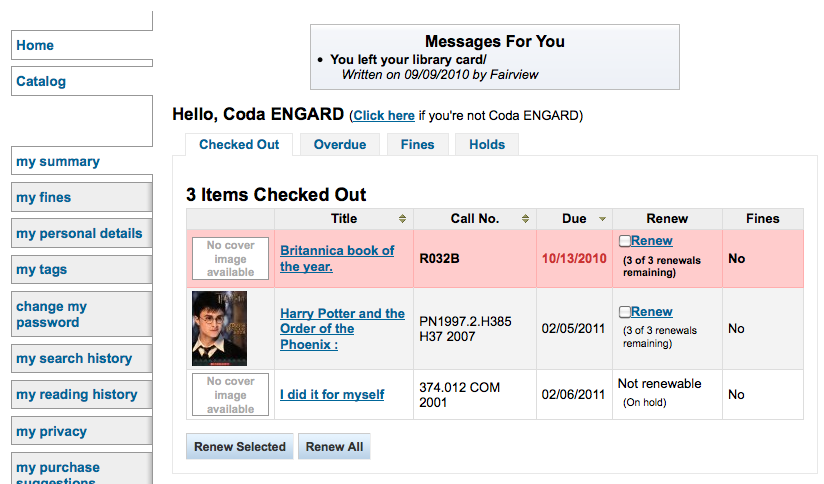Viewport: 824px width, 484px height.
Task: Switch to the Holds tab
Action: pos(487,145)
